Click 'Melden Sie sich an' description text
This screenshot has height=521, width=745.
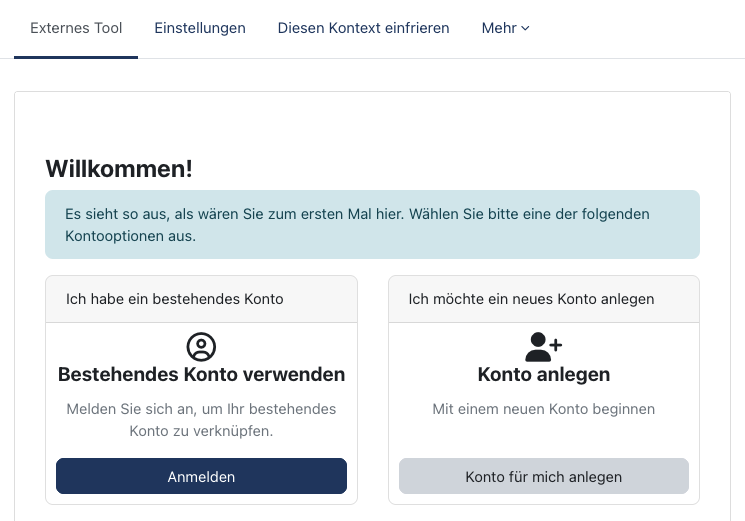(x=201, y=420)
